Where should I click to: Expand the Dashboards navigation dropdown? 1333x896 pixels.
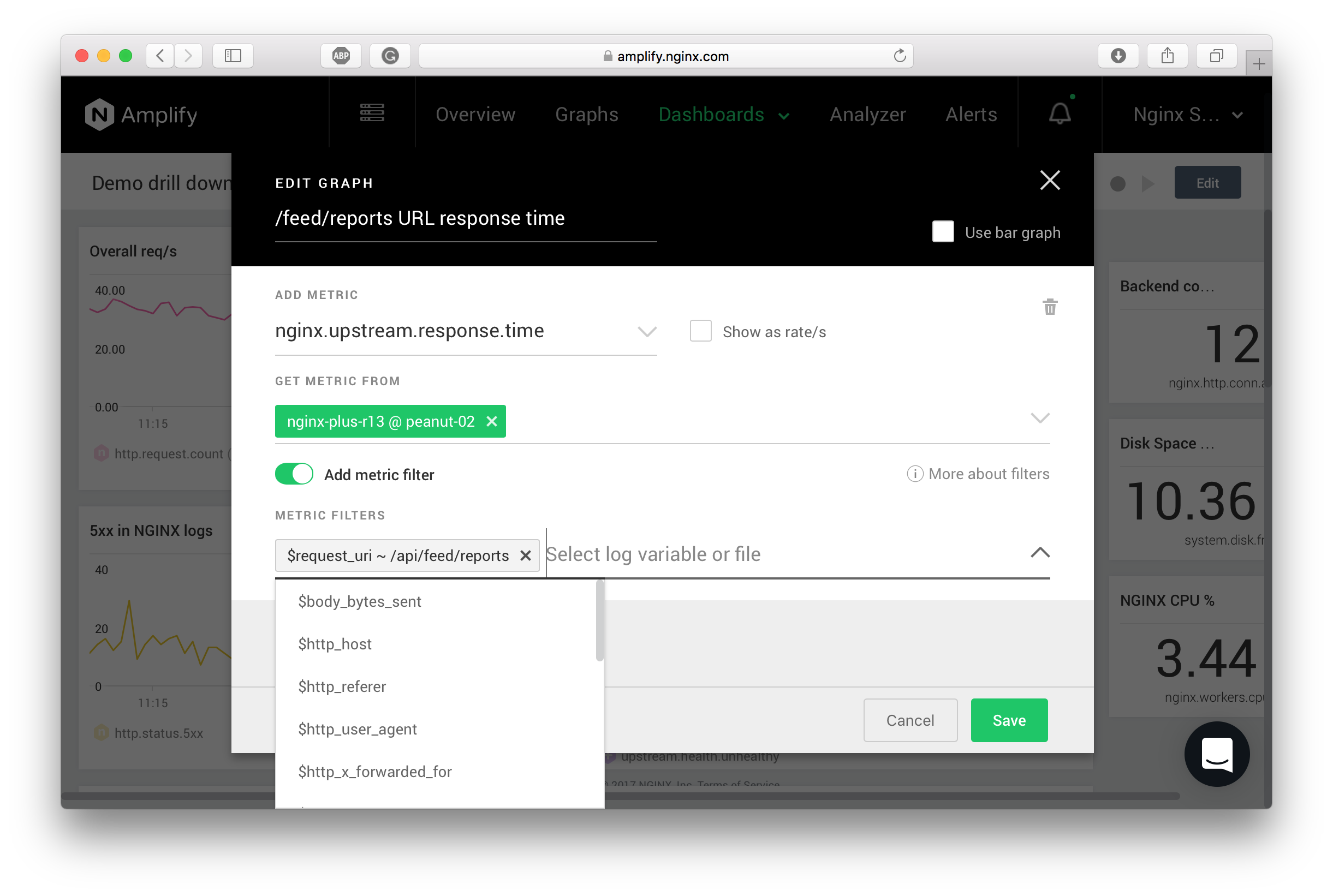pyautogui.click(x=724, y=114)
